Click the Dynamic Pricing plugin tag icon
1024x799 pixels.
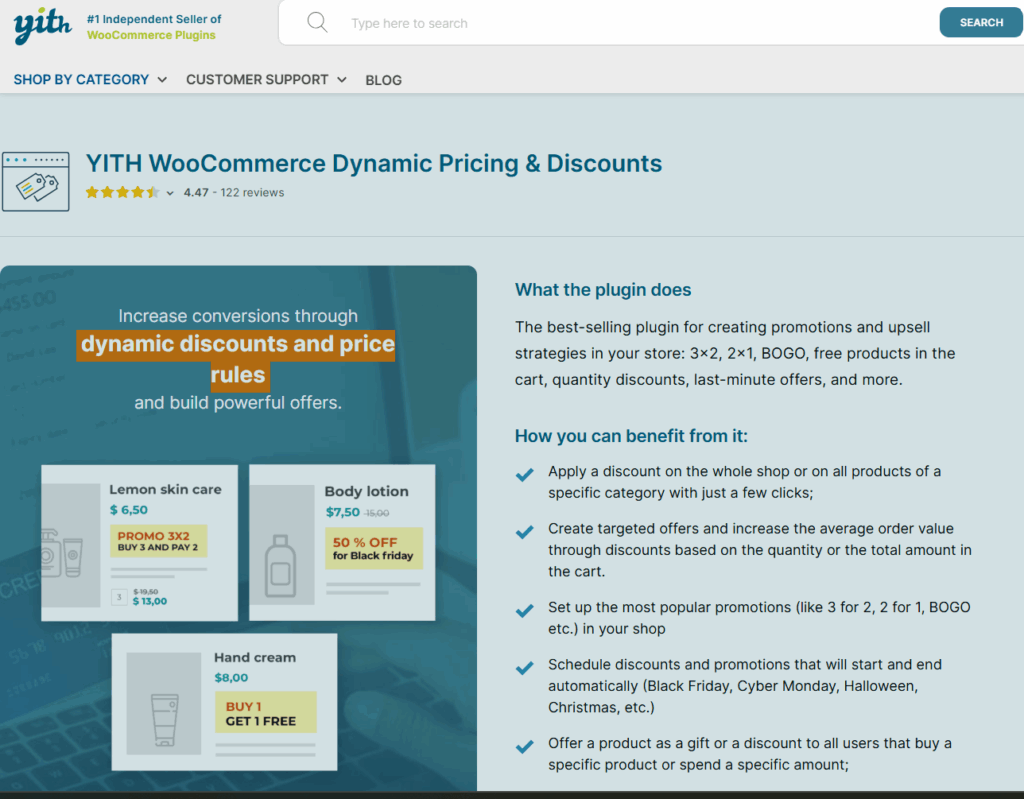click(x=36, y=182)
